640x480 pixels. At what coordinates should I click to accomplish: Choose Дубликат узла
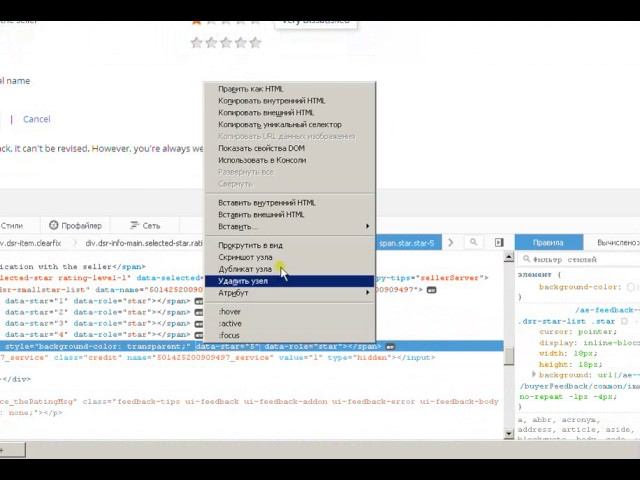click(x=289, y=269)
